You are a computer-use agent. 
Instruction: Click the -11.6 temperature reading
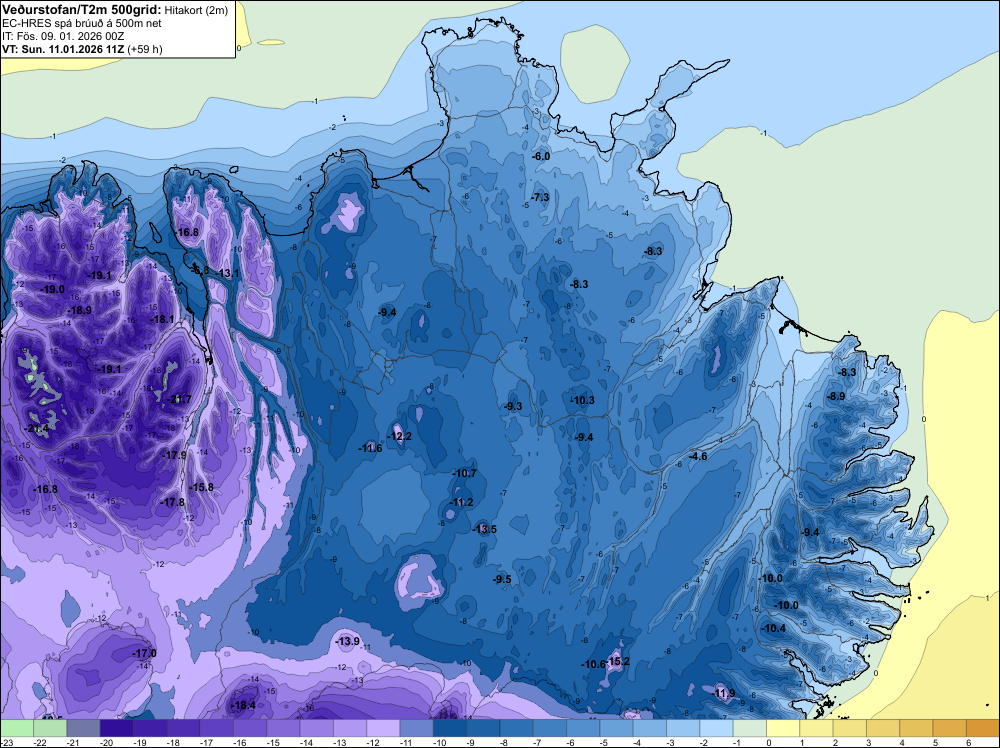point(370,448)
